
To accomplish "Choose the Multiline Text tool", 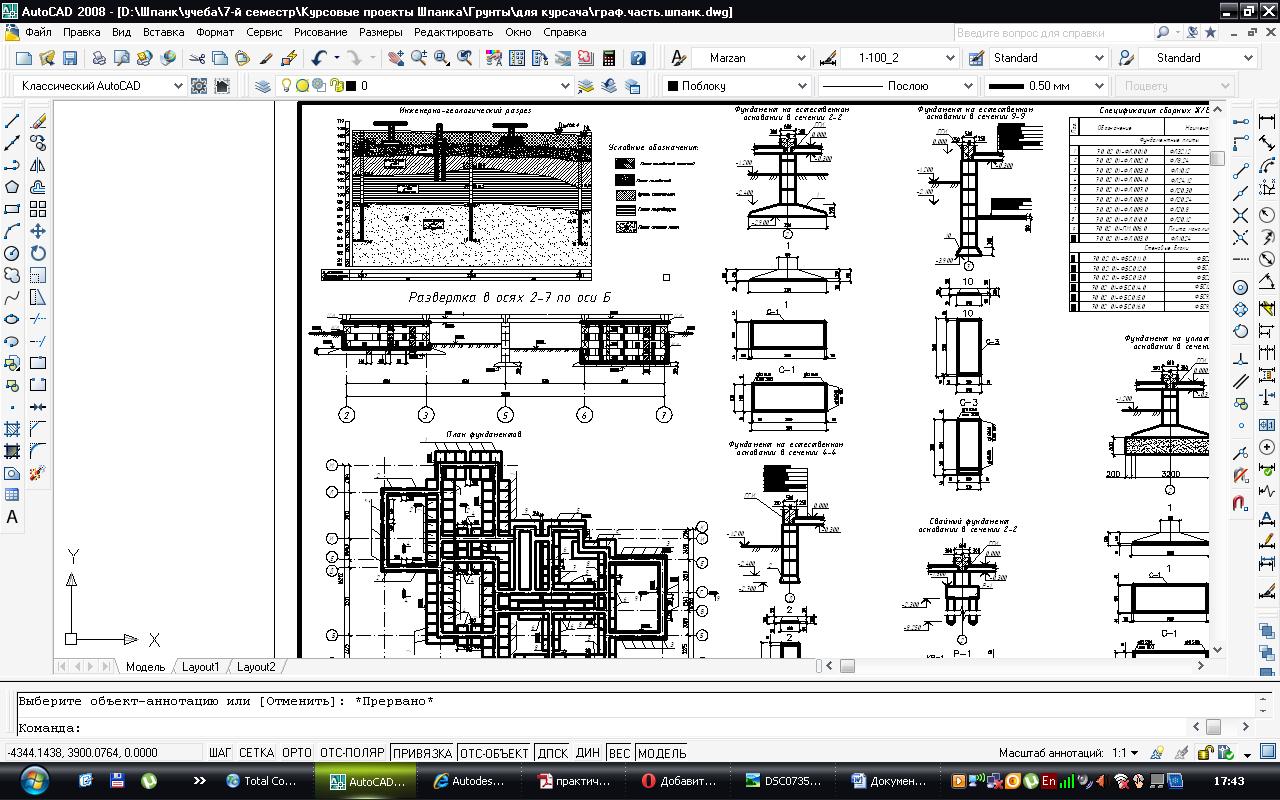I will click(x=12, y=517).
